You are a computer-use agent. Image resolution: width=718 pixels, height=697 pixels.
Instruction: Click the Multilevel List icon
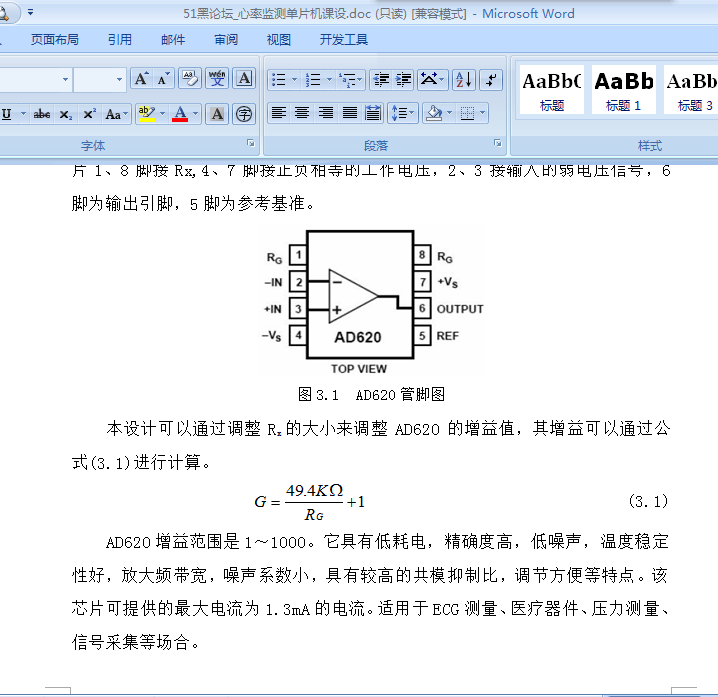tap(350, 80)
